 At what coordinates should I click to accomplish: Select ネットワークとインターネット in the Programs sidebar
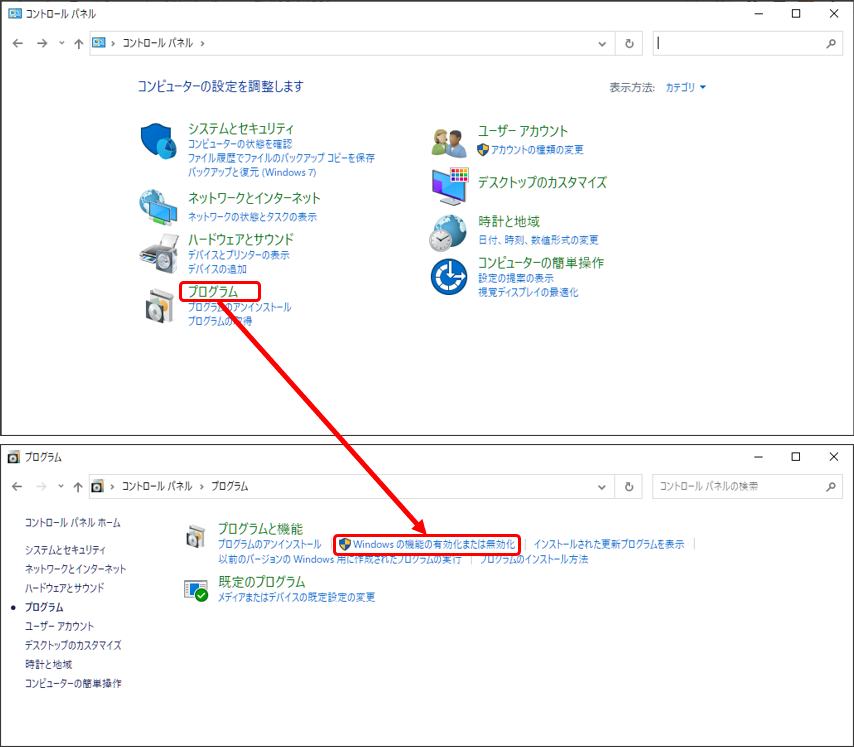(x=75, y=569)
